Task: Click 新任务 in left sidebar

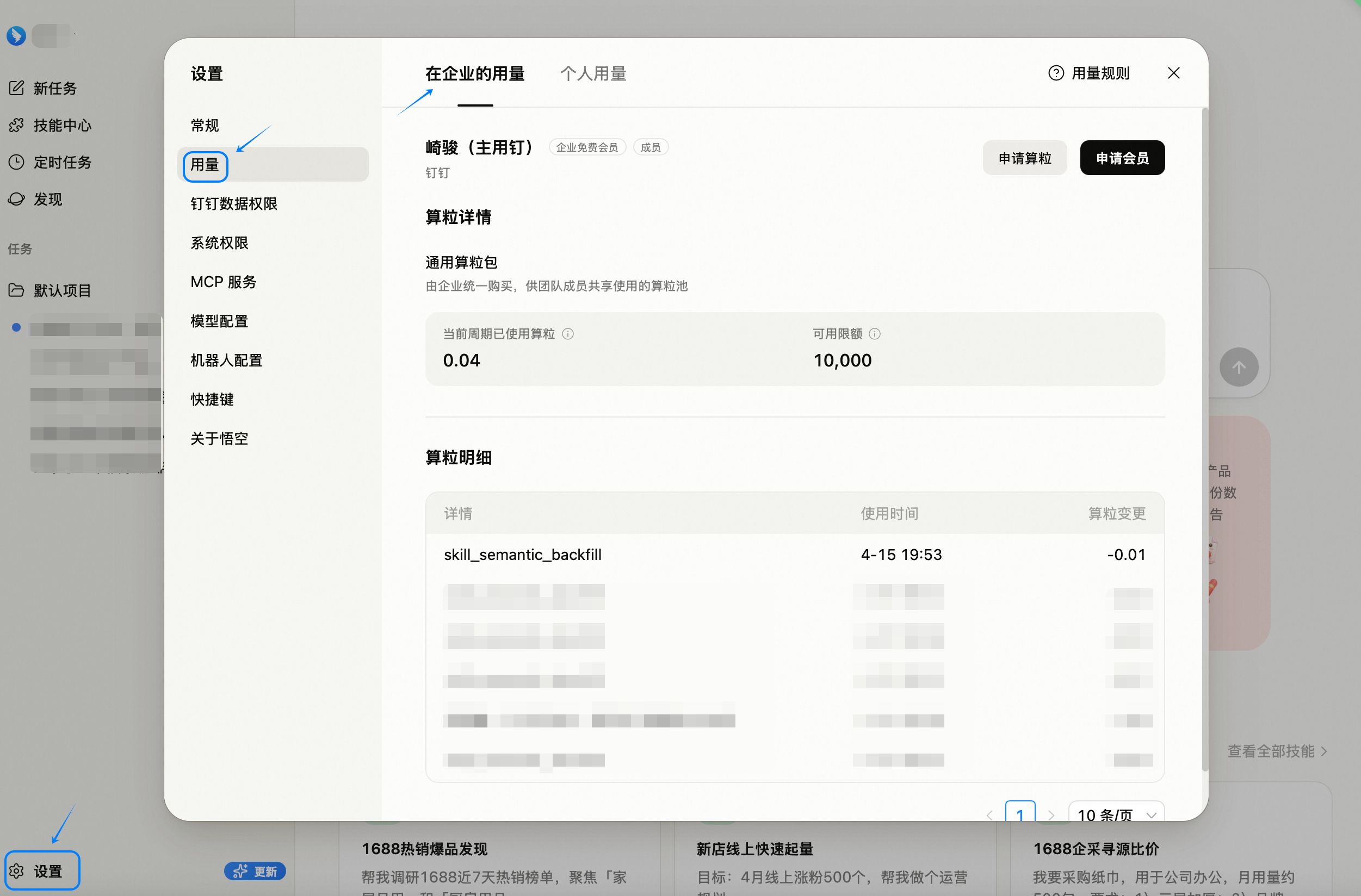Action: click(x=55, y=88)
